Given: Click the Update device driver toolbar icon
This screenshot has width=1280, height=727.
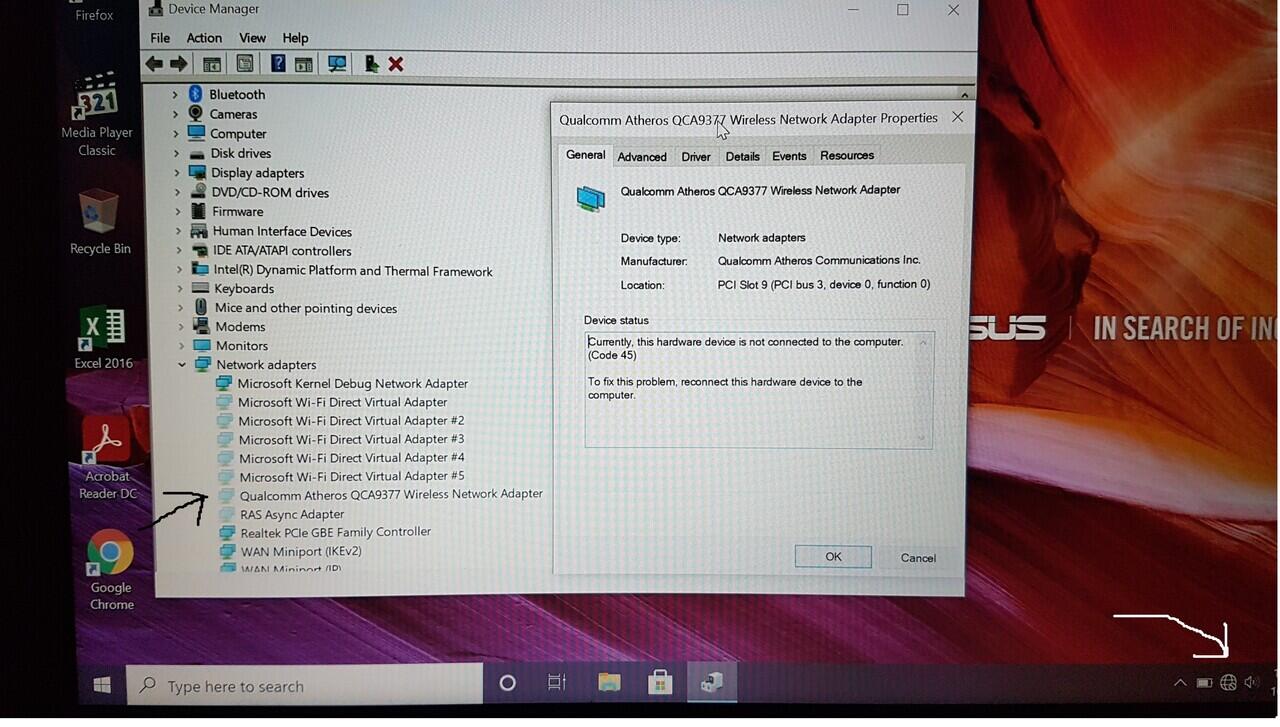Looking at the screenshot, I should pos(371,64).
